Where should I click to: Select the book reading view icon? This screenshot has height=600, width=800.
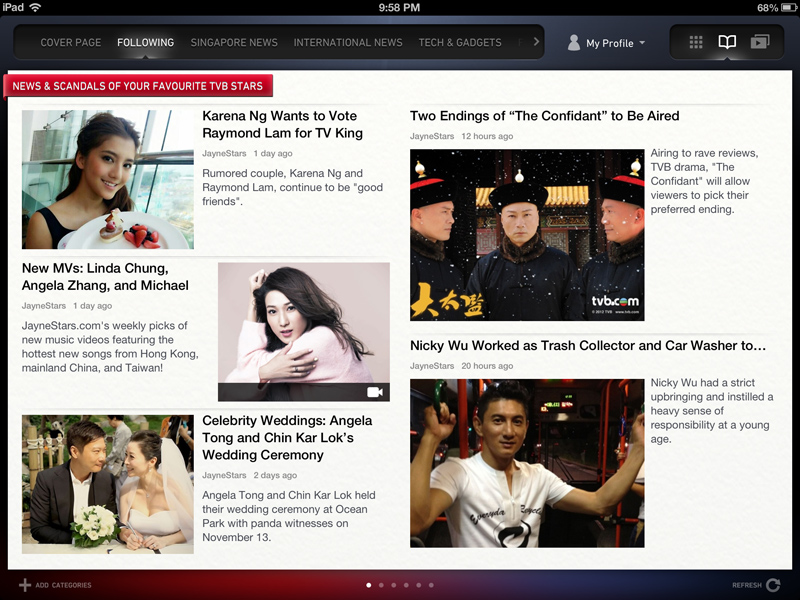727,43
